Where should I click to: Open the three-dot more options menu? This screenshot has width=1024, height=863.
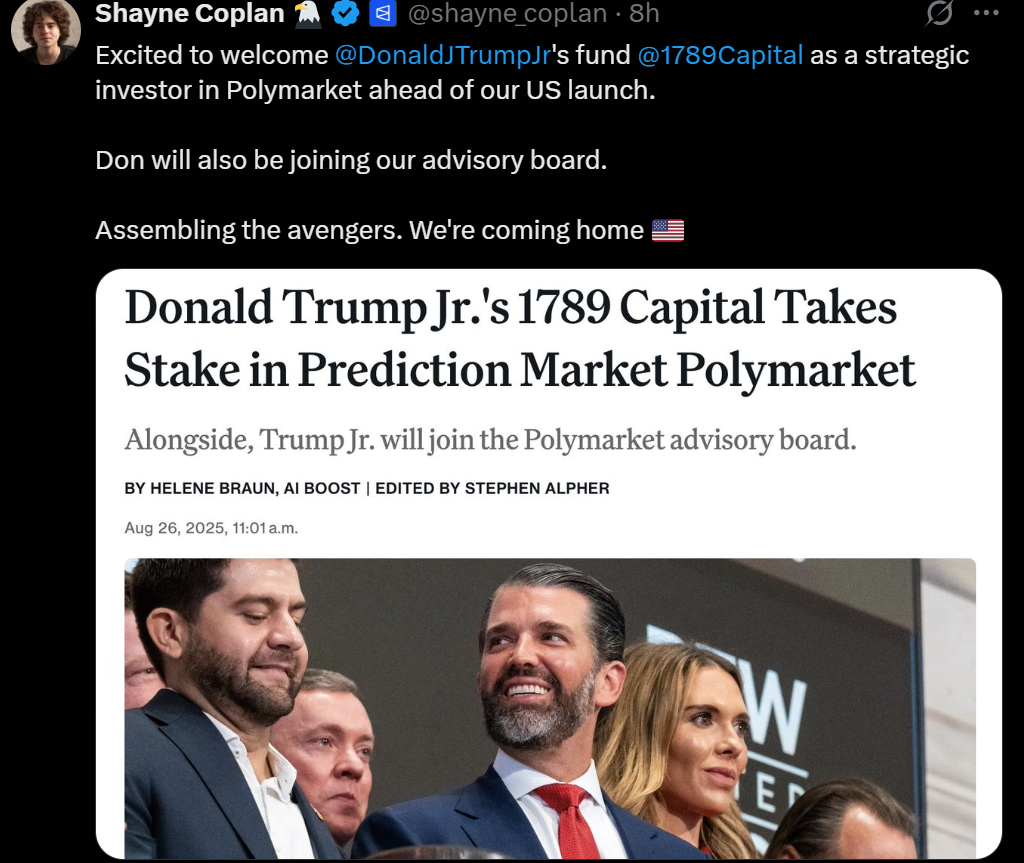click(x=986, y=12)
